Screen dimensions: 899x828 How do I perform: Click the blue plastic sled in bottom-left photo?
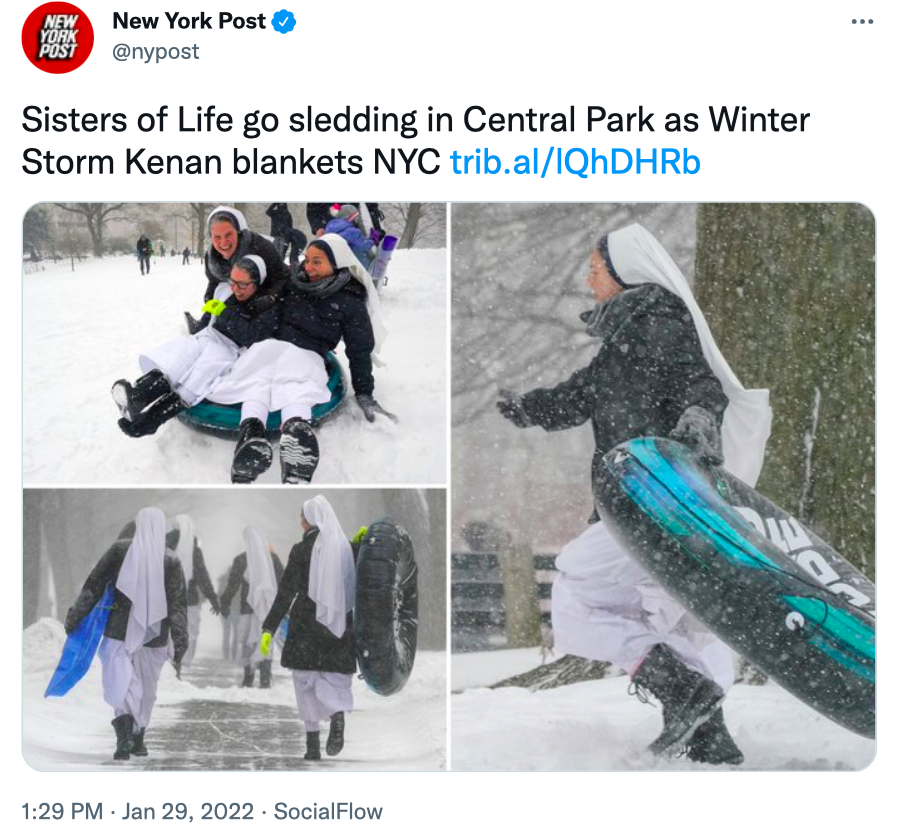point(79,643)
